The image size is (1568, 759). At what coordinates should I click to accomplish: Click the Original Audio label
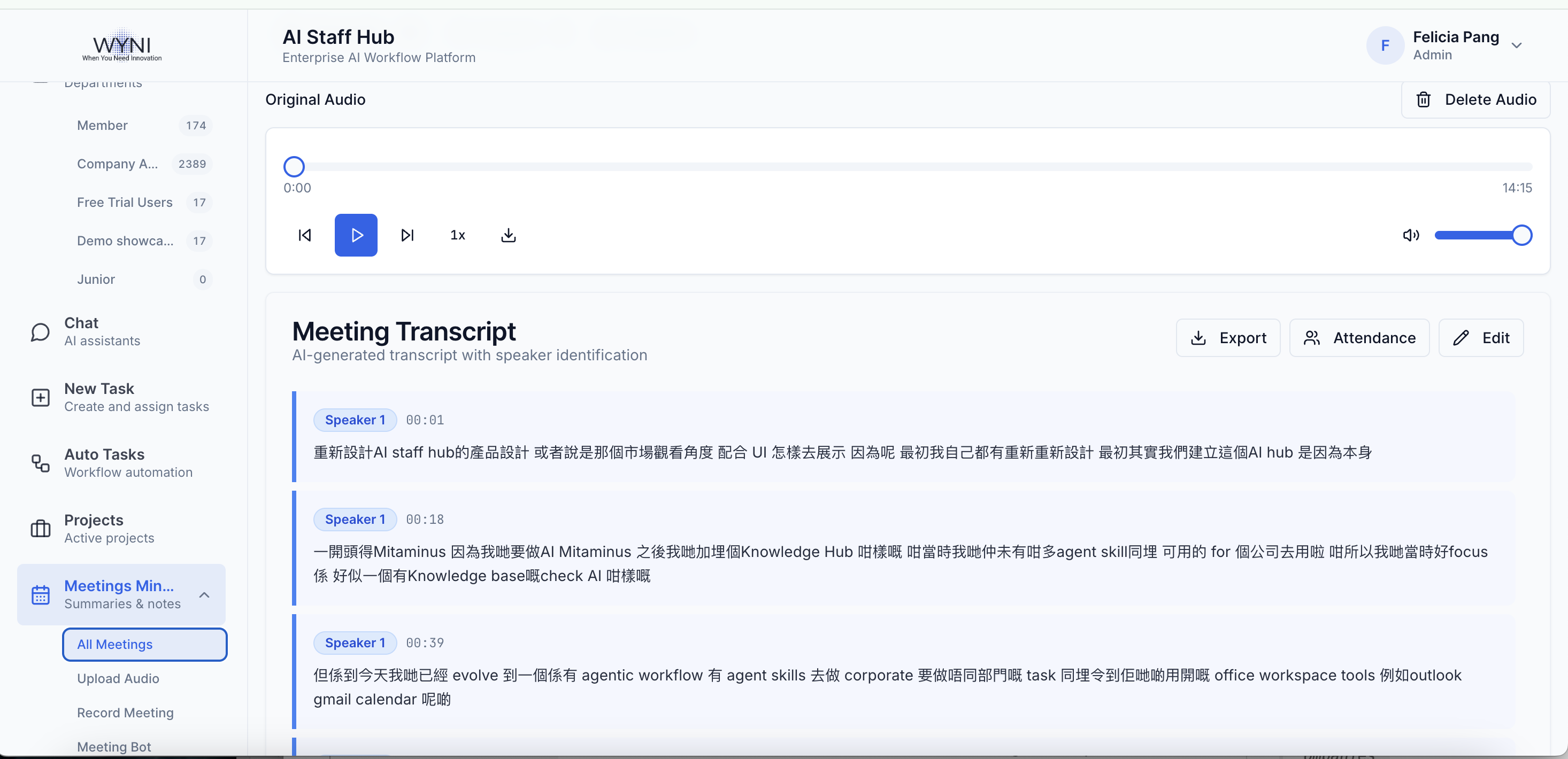[316, 100]
